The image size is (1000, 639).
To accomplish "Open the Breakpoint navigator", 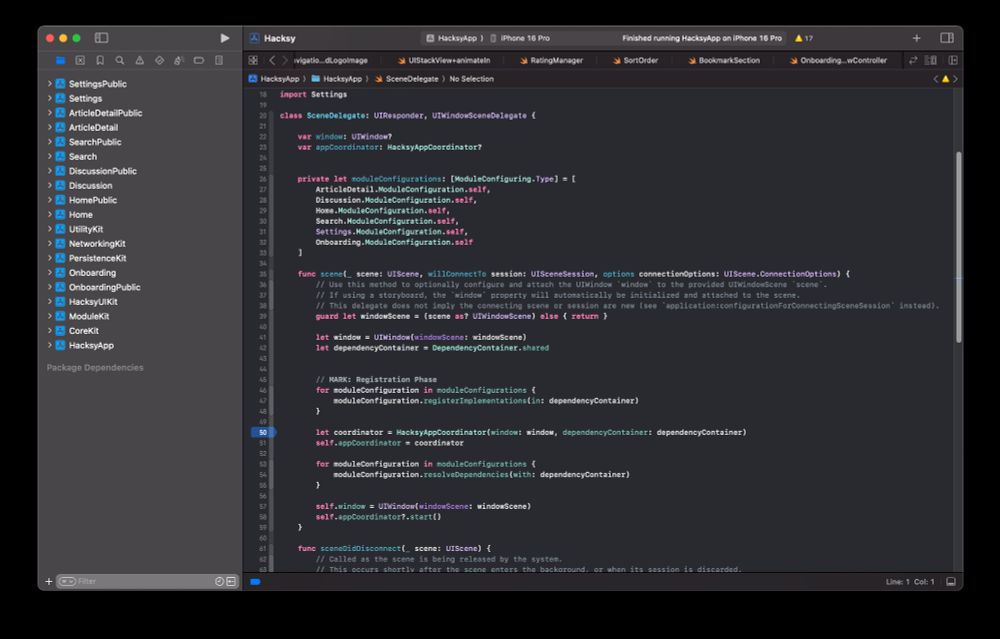I will pyautogui.click(x=198, y=60).
